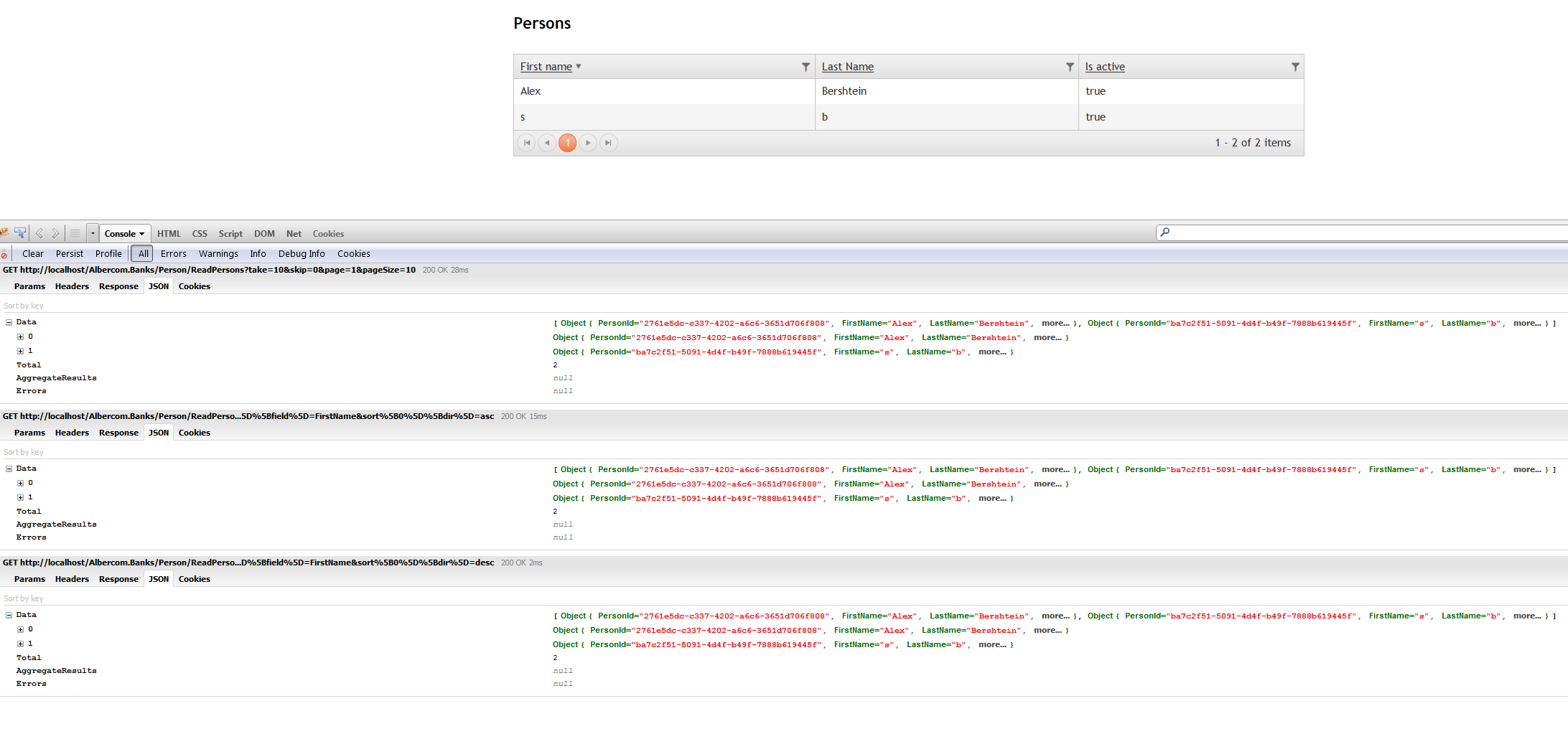Screen dimensions: 1568x734
Task: Go to the first grid page
Action: pyautogui.click(x=527, y=143)
